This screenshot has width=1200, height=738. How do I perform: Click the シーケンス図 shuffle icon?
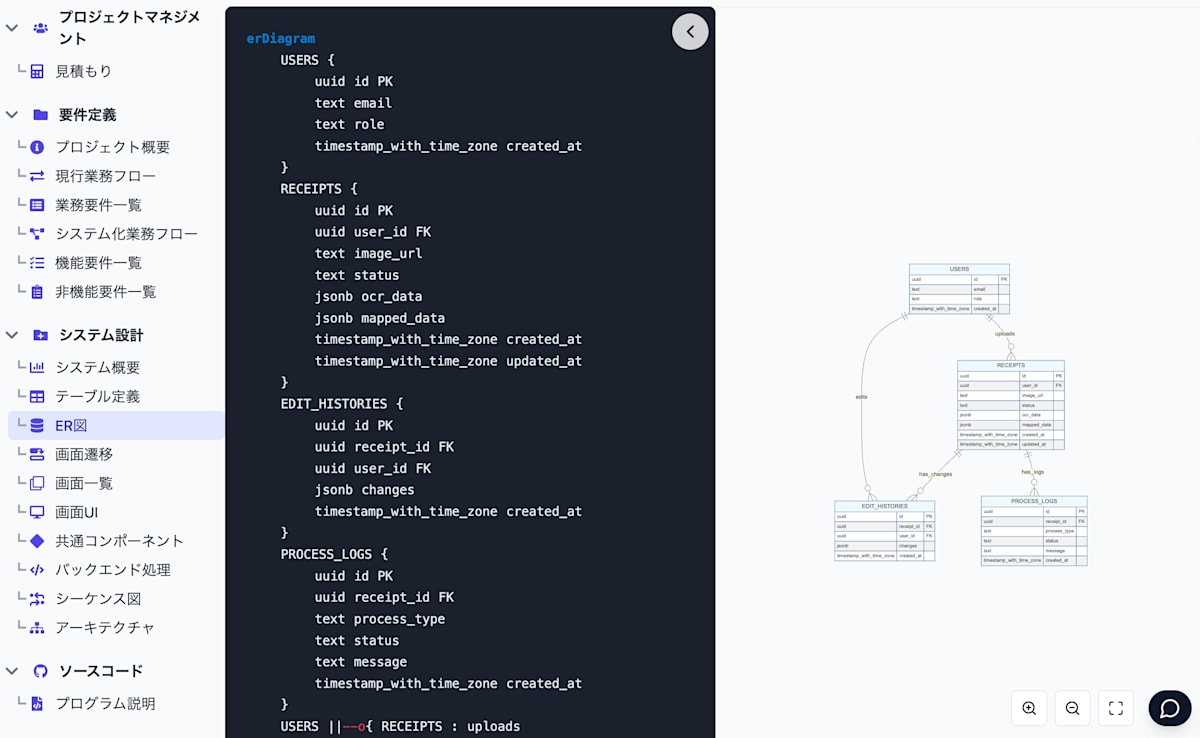[x=37, y=599]
